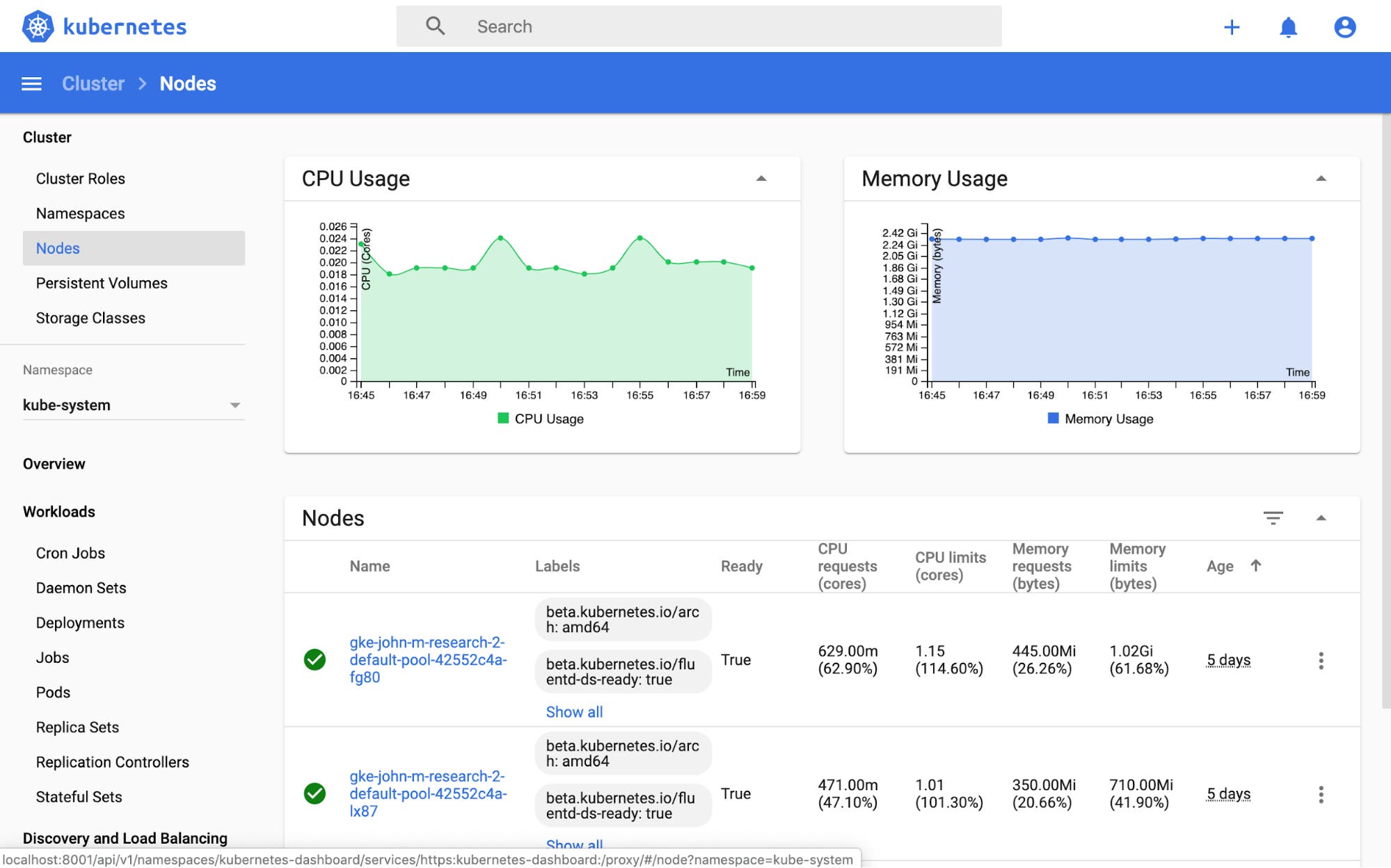Open the user profile icon
The width and height of the screenshot is (1391, 868).
(1344, 26)
